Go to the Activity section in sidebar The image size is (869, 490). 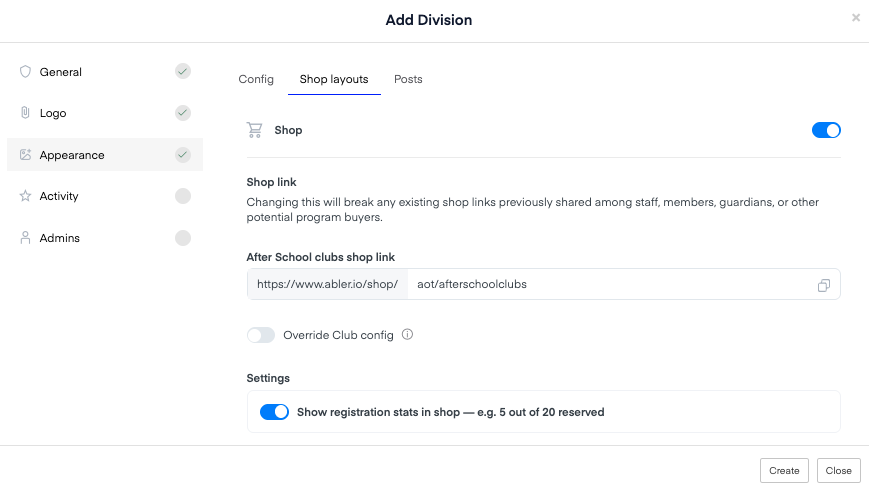point(105,196)
